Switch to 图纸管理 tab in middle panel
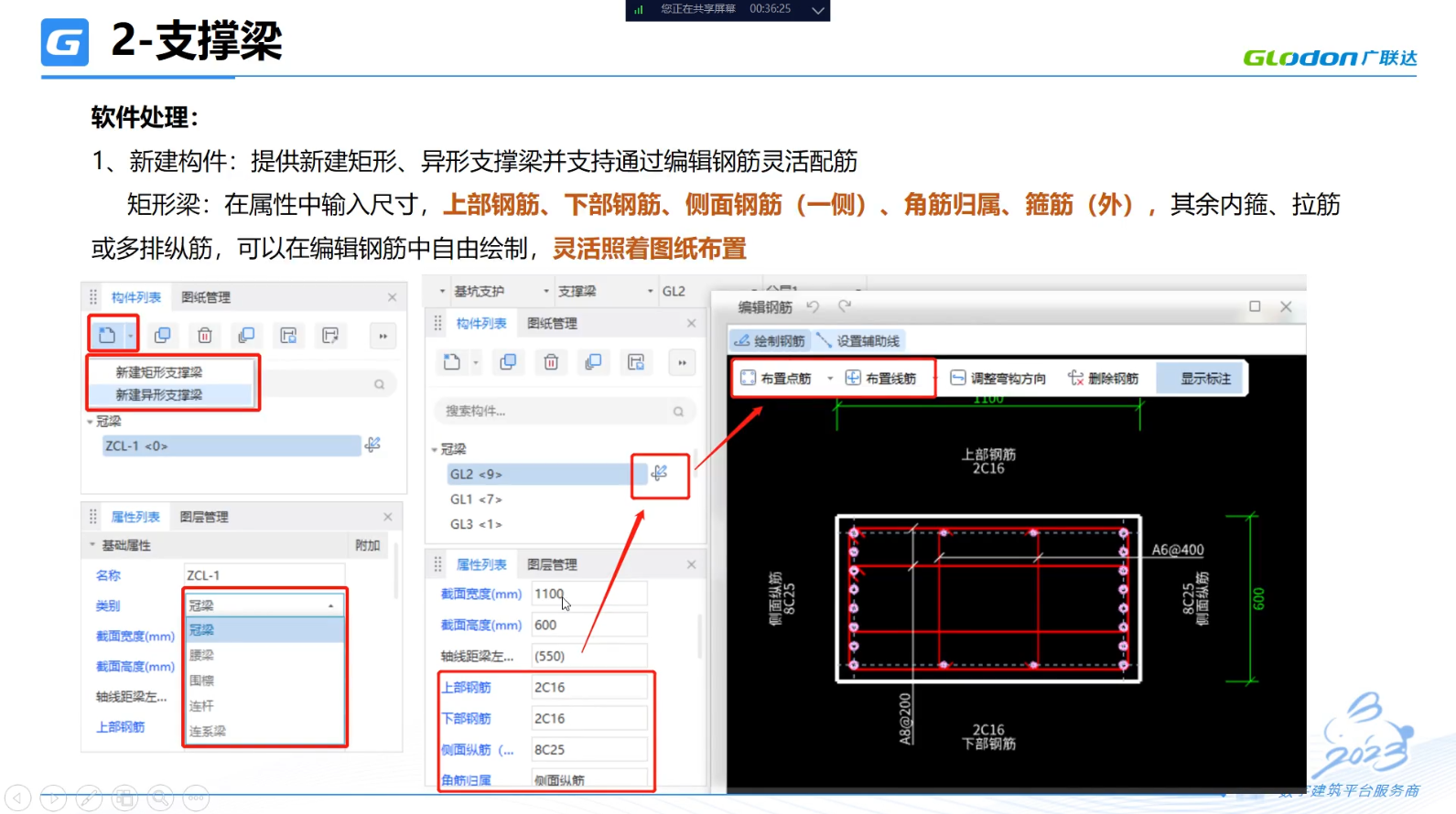 coord(552,323)
